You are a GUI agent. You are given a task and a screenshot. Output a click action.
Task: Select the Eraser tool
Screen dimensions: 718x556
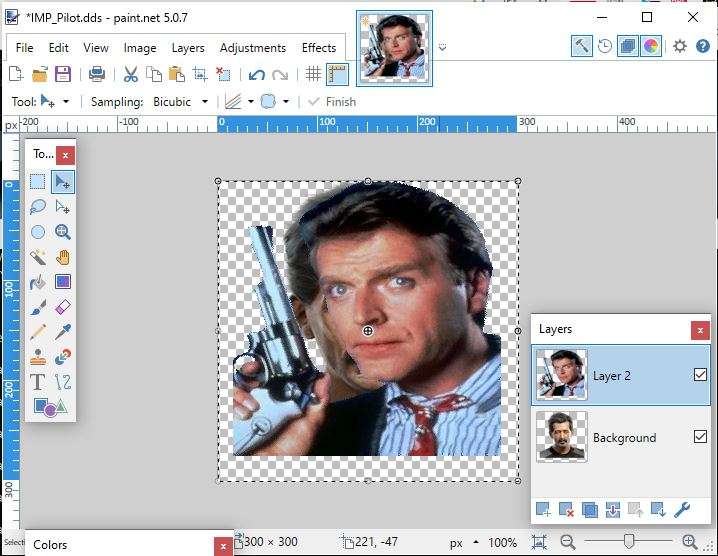[63, 307]
